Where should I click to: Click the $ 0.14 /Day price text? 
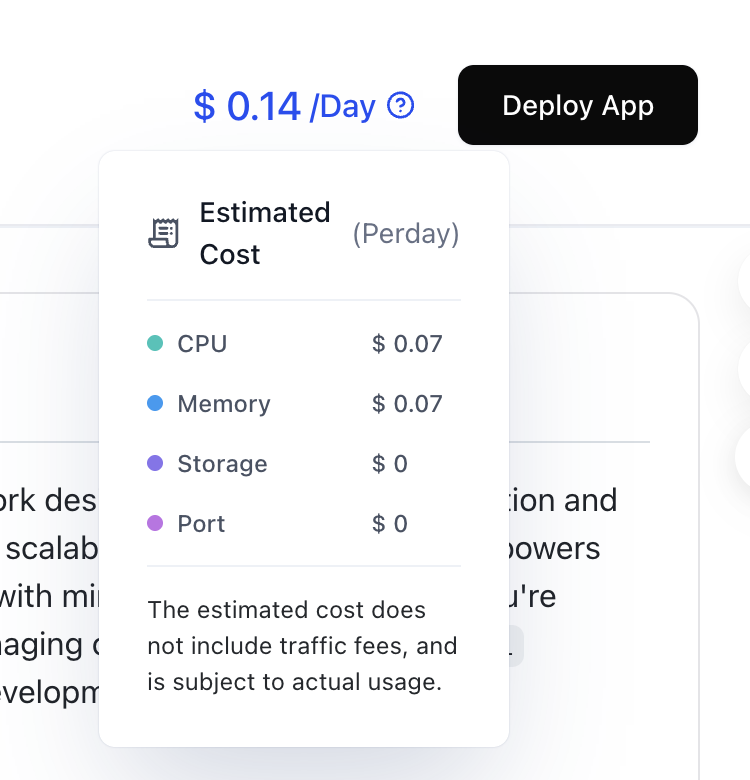[284, 106]
